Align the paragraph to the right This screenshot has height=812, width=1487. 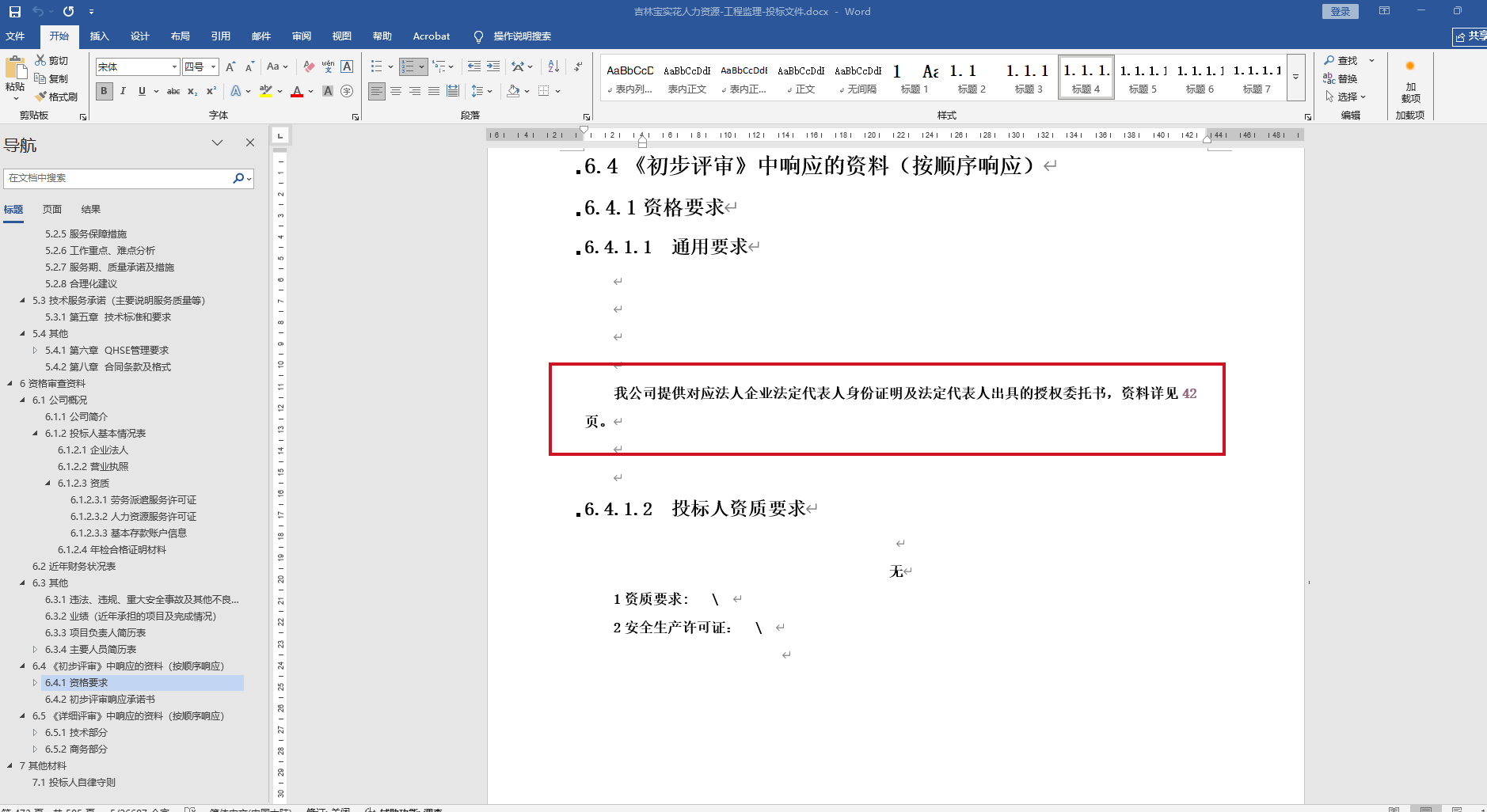pos(415,92)
